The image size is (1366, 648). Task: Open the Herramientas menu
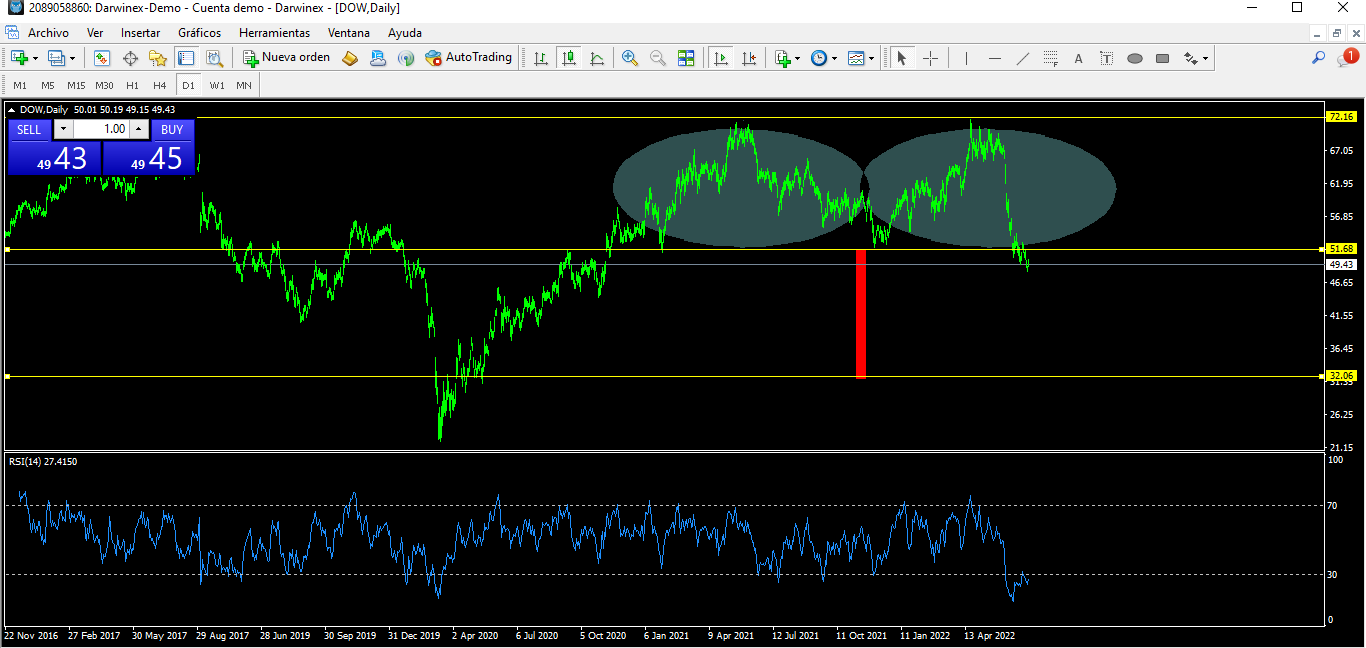point(274,32)
